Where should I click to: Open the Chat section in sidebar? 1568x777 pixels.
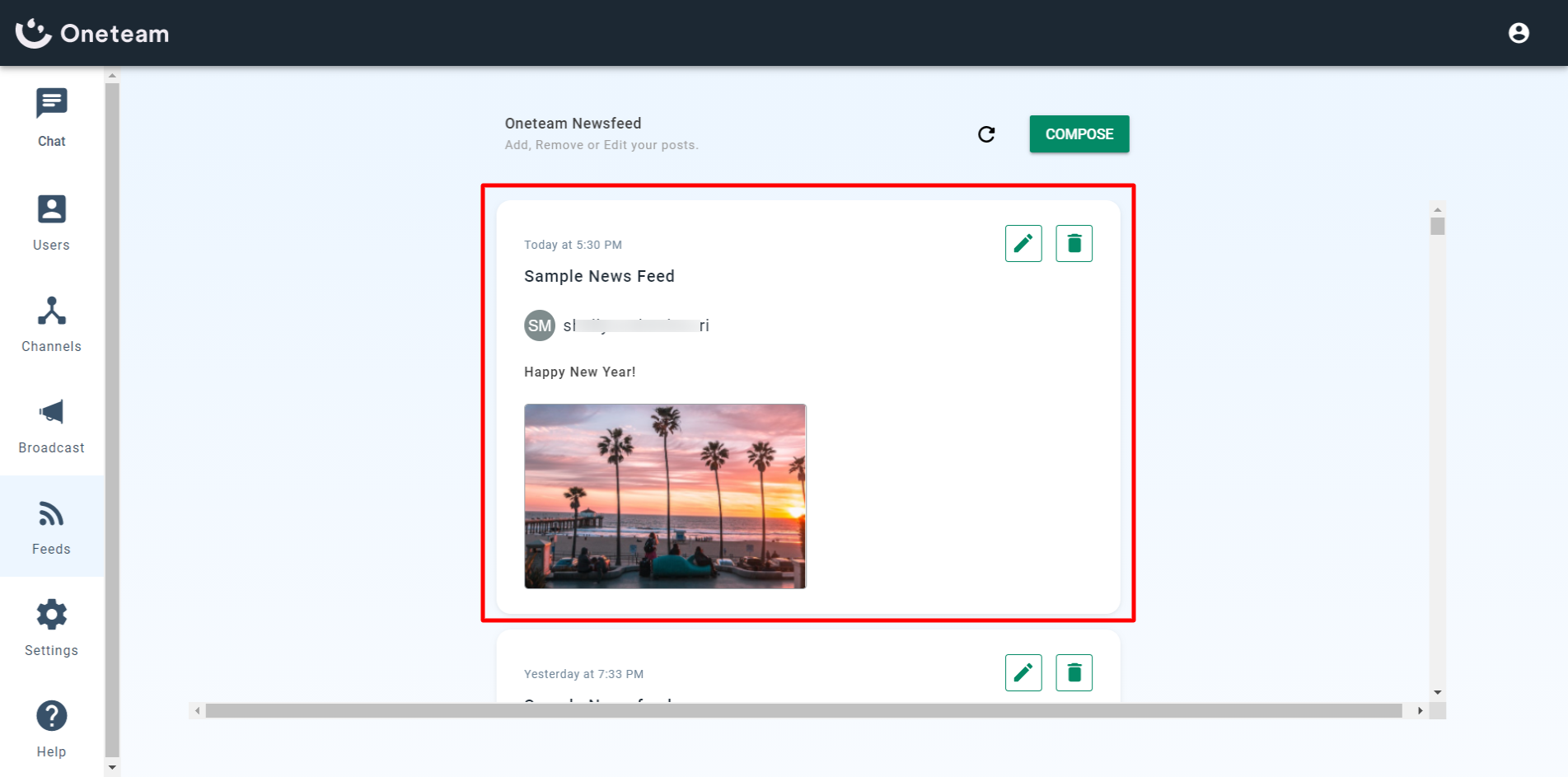tap(51, 118)
